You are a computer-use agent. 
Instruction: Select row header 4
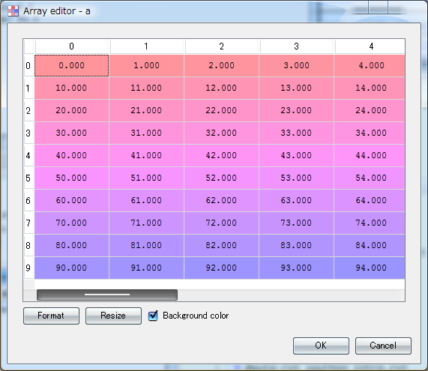pos(29,156)
